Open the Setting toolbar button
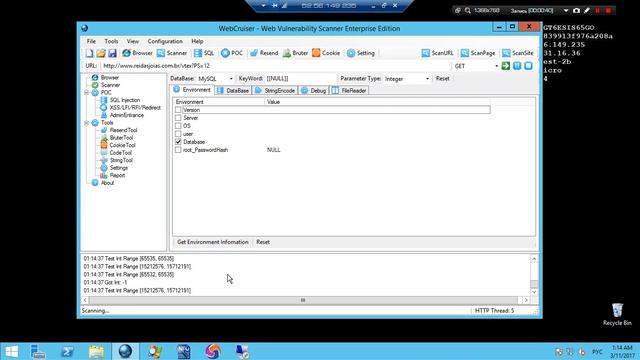This screenshot has height=360, width=640. (361, 53)
